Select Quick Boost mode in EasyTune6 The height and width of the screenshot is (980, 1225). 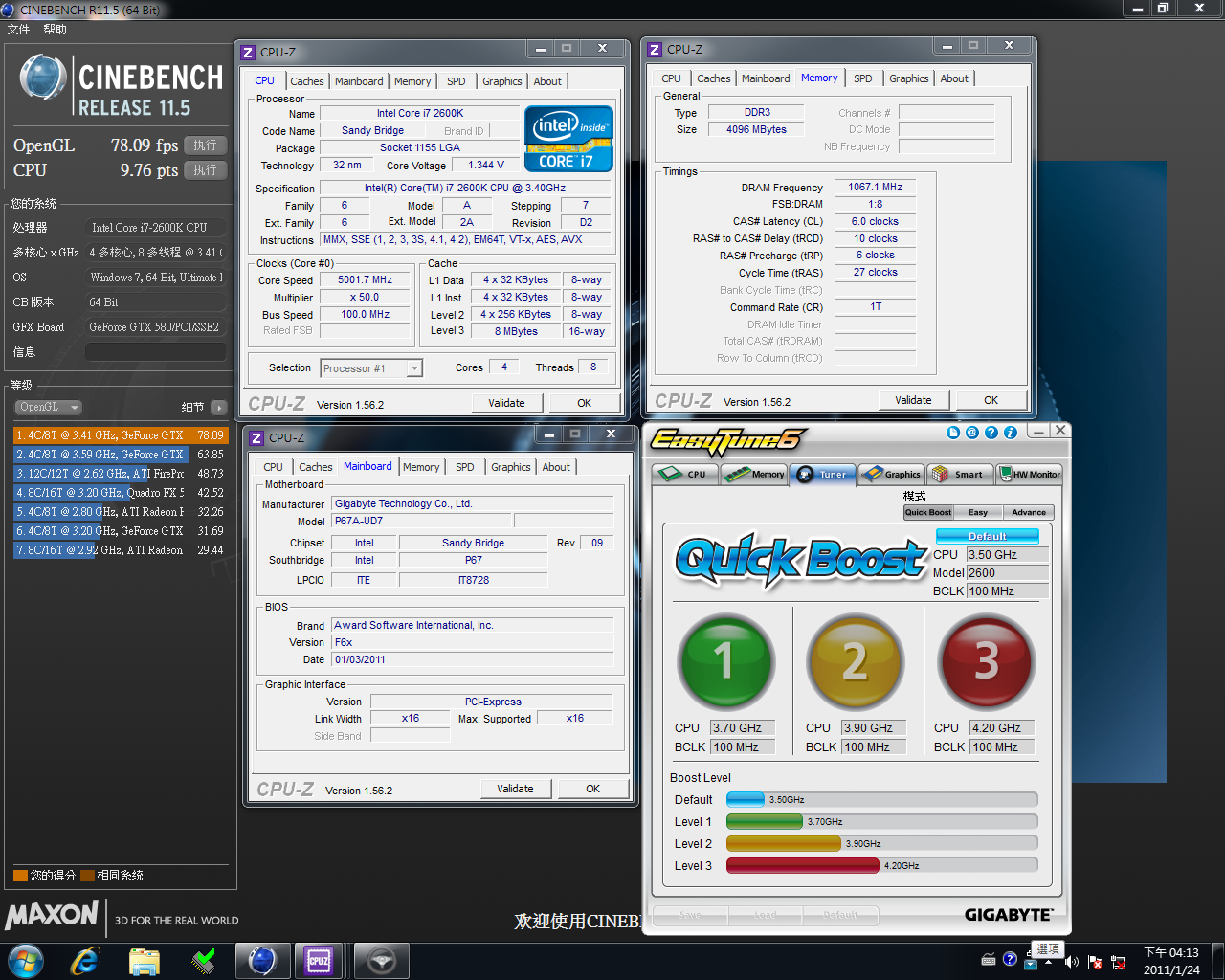928,512
